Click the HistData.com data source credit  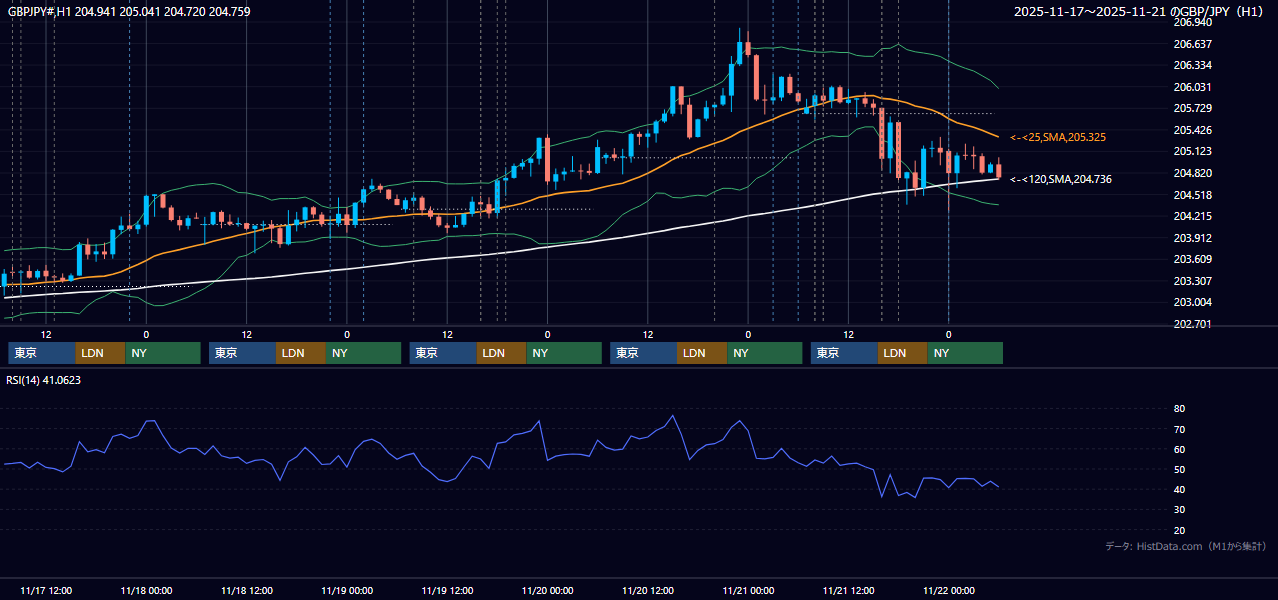click(x=1185, y=546)
